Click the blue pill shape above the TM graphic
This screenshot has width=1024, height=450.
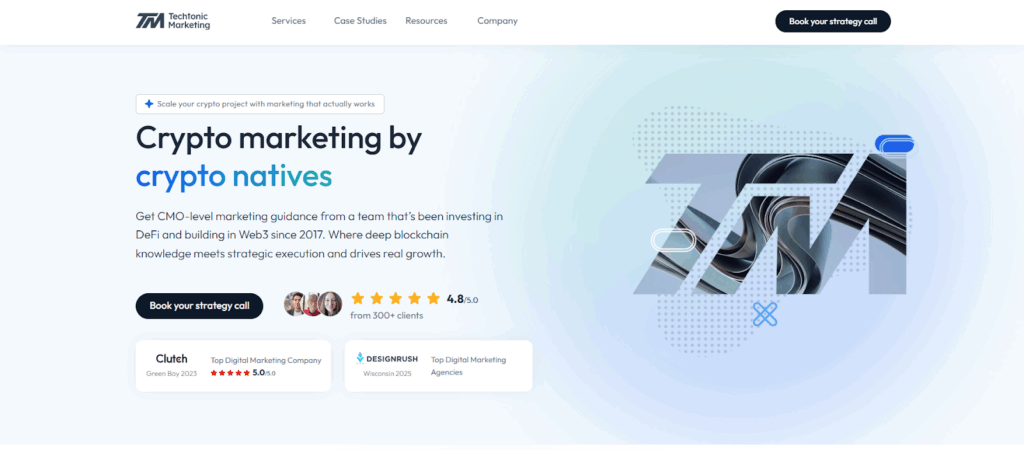[895, 145]
